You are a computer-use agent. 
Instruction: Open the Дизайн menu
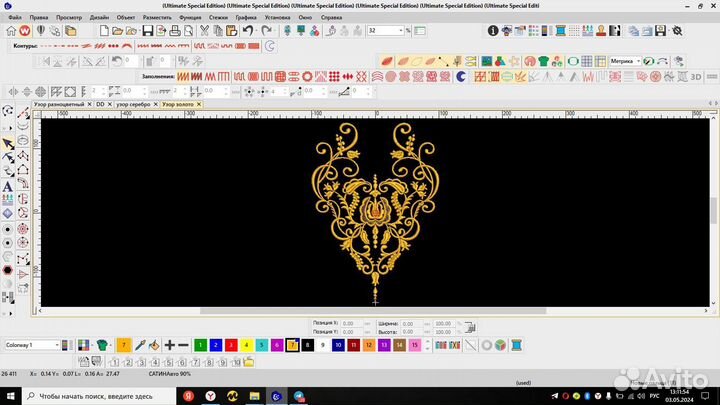[x=99, y=17]
